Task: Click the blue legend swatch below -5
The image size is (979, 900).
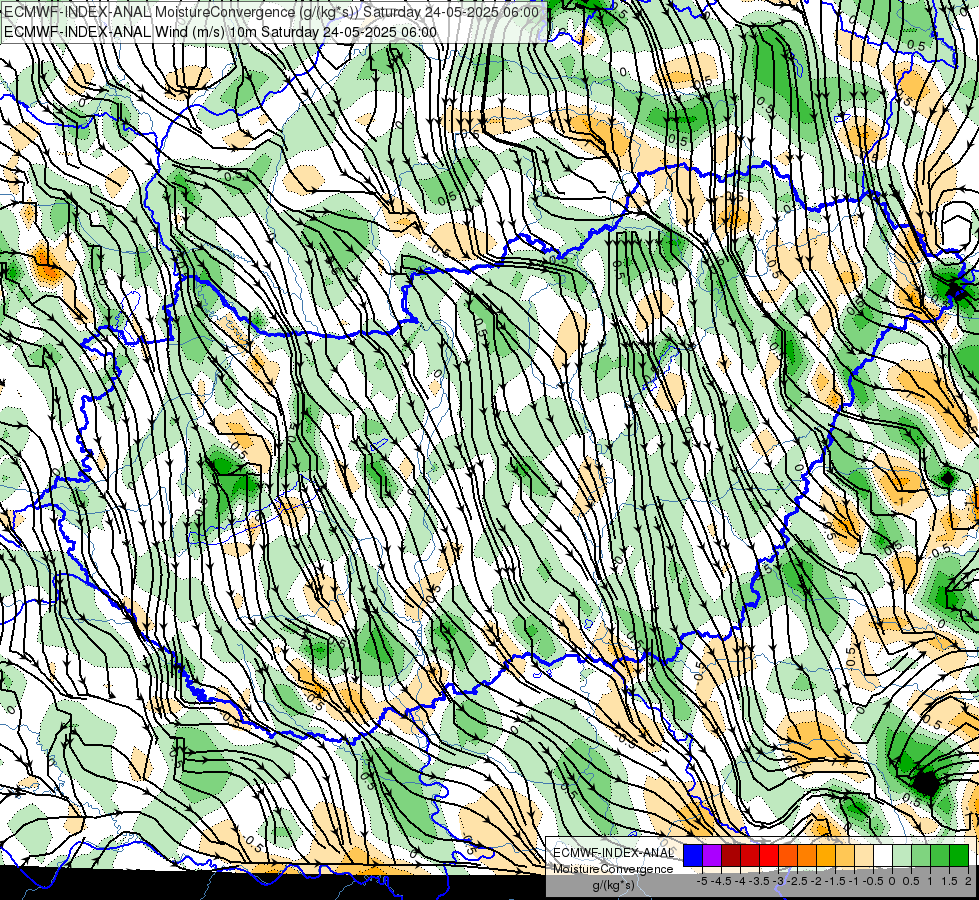Action: coord(693,856)
